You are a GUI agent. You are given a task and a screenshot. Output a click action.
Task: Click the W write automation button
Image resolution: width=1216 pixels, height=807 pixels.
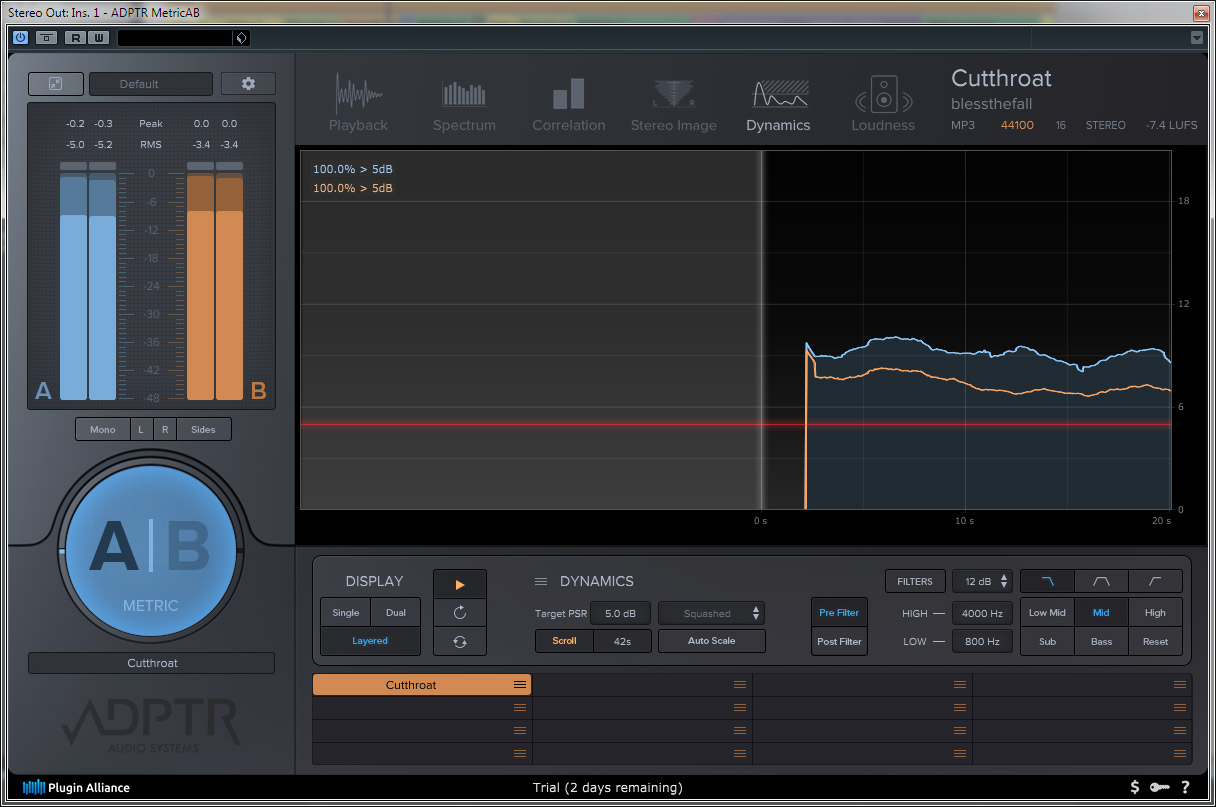click(98, 38)
